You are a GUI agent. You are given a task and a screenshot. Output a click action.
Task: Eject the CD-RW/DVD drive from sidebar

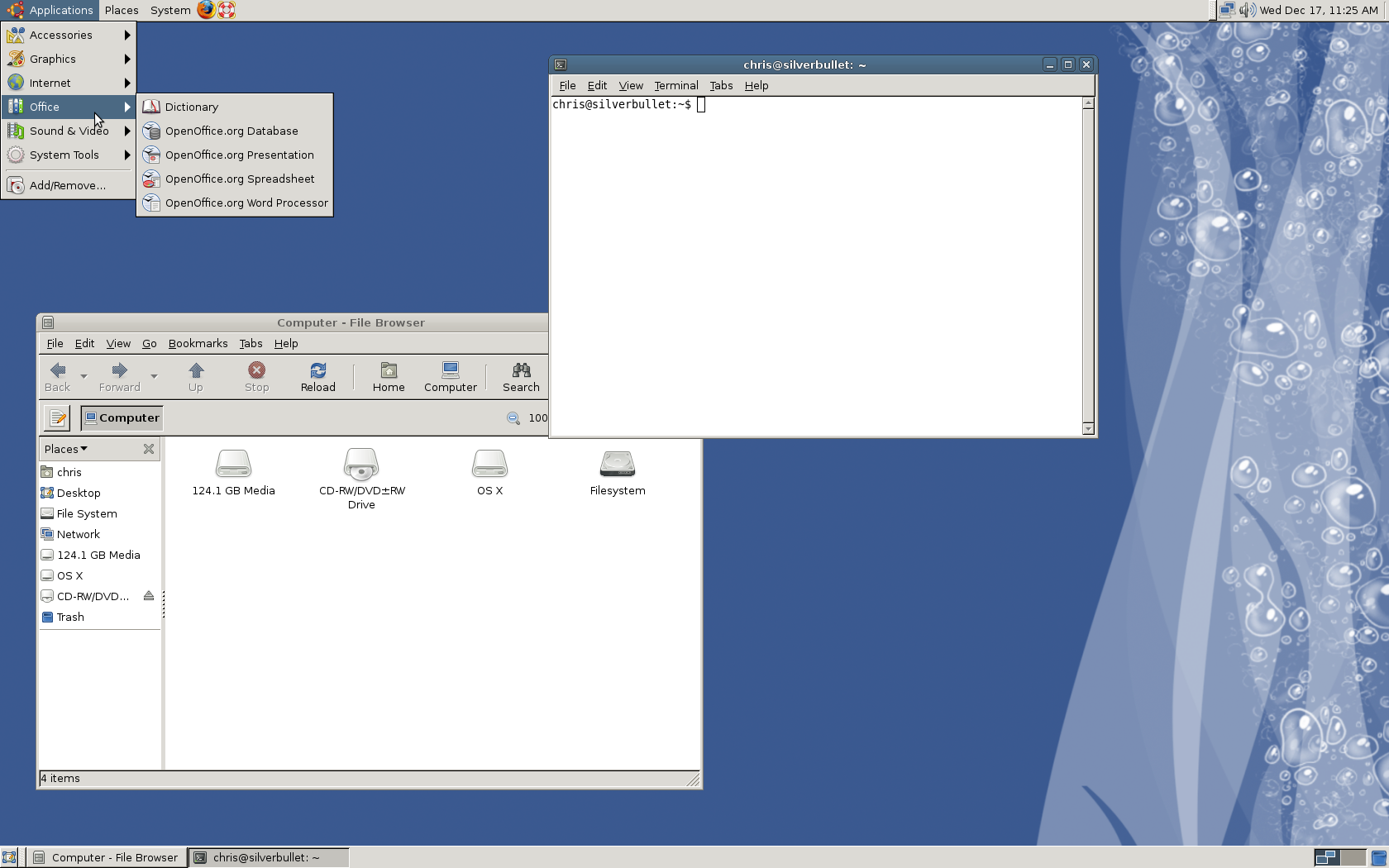pos(149,596)
